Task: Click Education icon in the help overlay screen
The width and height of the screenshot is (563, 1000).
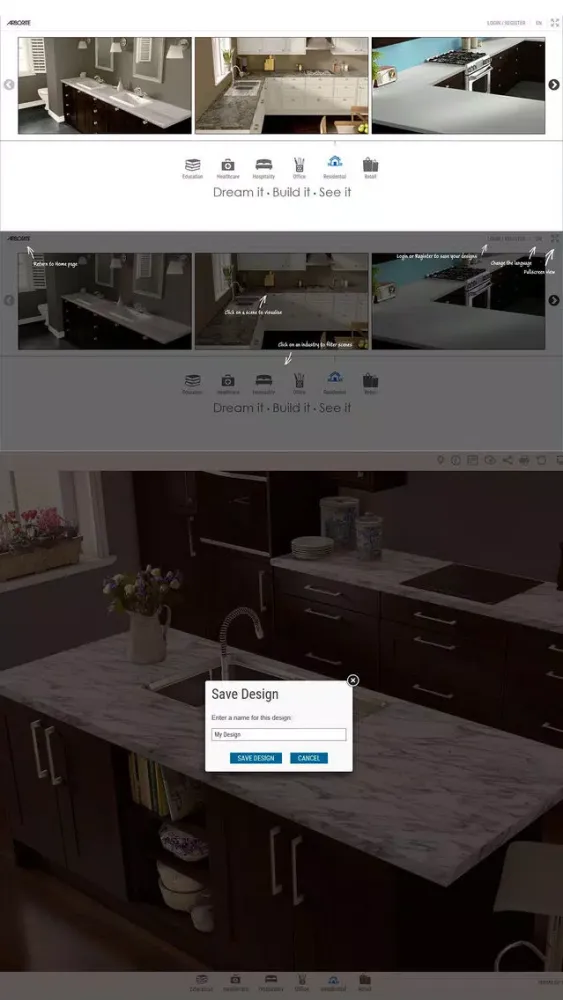Action: click(193, 381)
